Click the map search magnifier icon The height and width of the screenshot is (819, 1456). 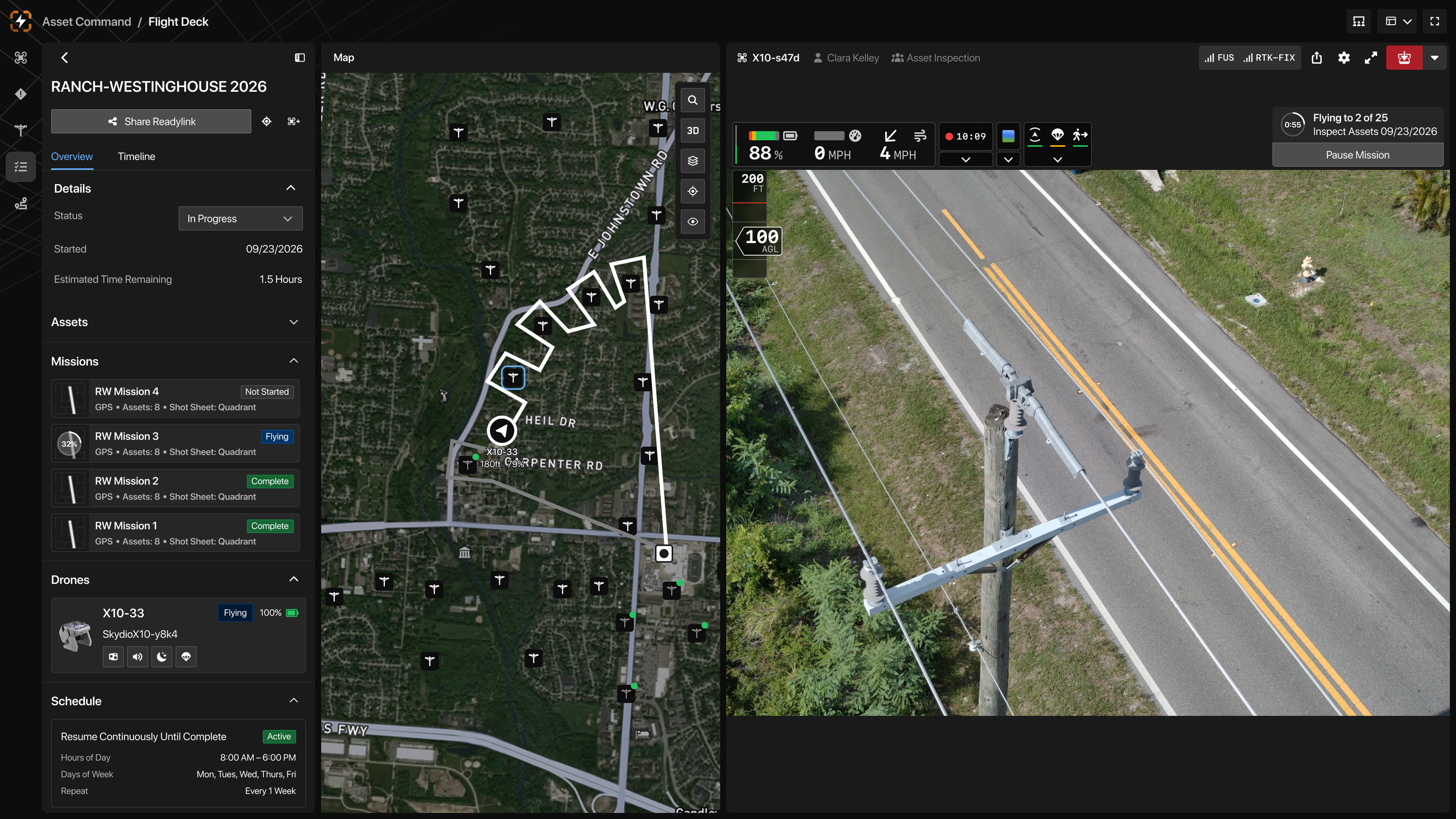click(693, 100)
